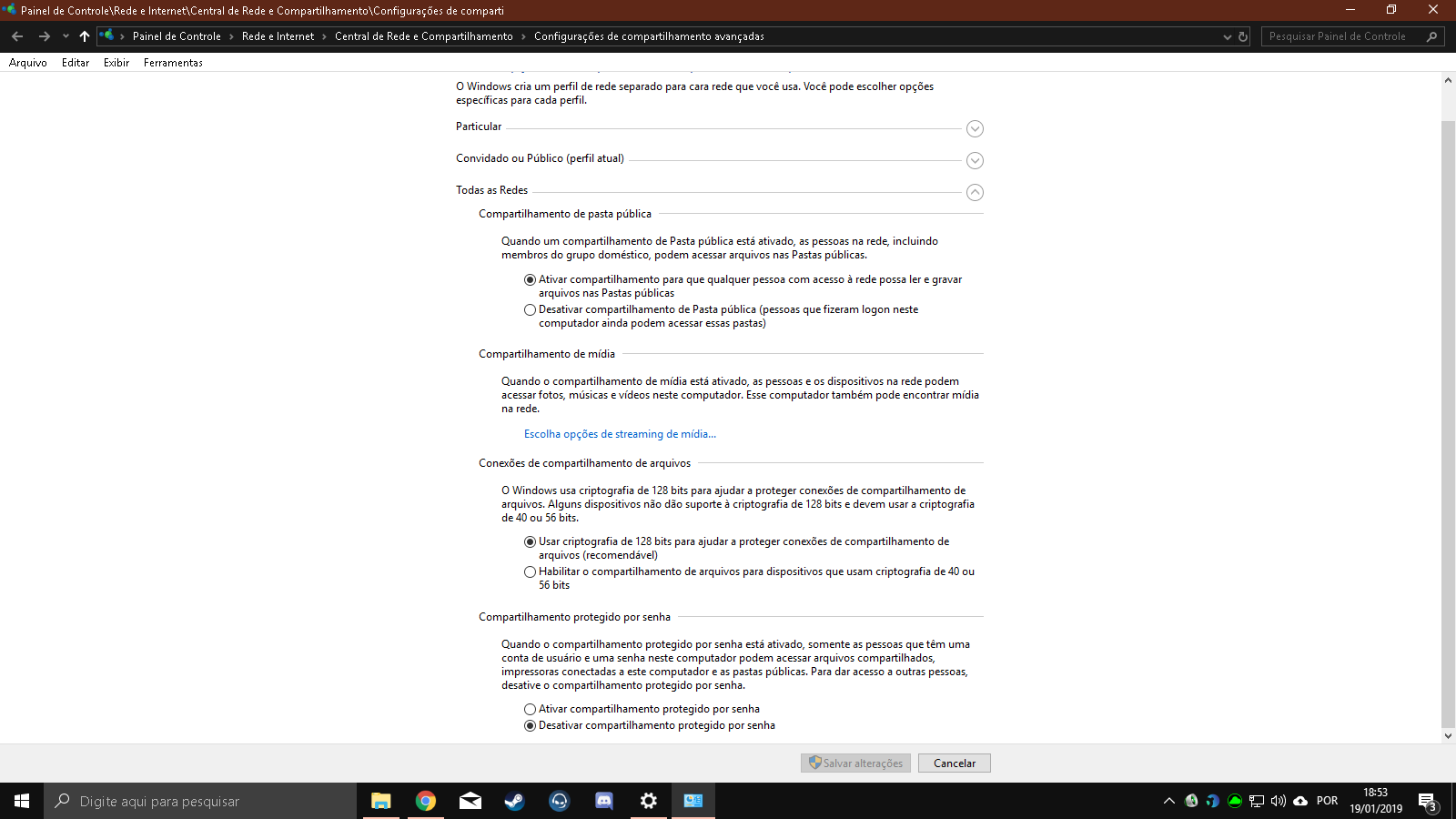This screenshot has height=819, width=1456.
Task: Collapse the Todas as Redes section
Action: 975,193
